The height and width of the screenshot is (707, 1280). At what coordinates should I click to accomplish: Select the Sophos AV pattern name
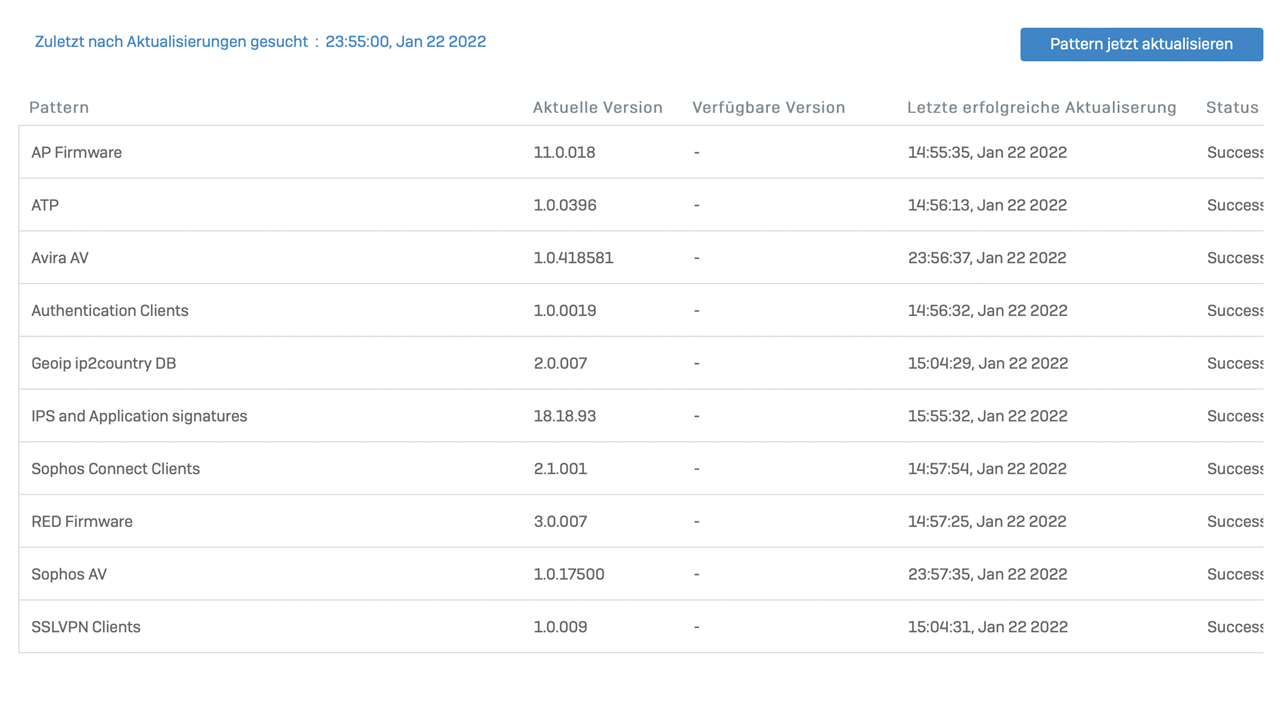click(69, 574)
